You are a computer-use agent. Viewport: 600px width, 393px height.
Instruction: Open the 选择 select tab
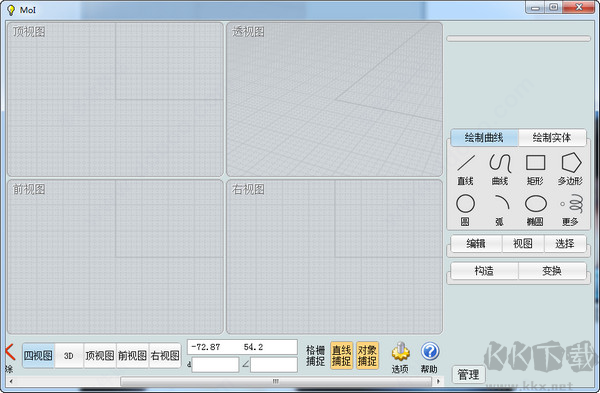click(x=565, y=244)
